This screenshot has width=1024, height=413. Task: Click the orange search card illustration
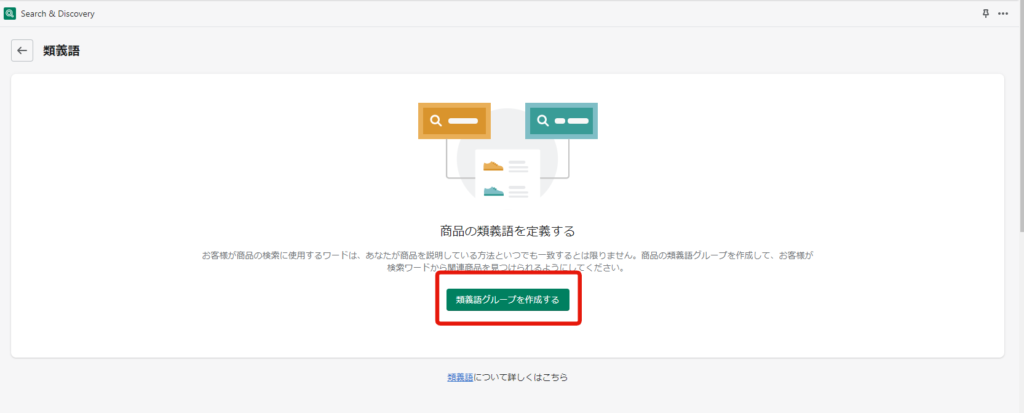tap(454, 121)
